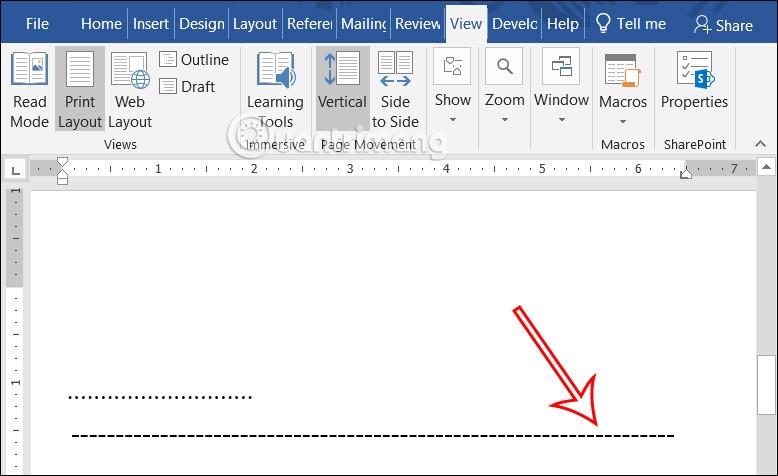The image size is (778, 476).
Task: Enable Outline view
Action: pos(194,60)
